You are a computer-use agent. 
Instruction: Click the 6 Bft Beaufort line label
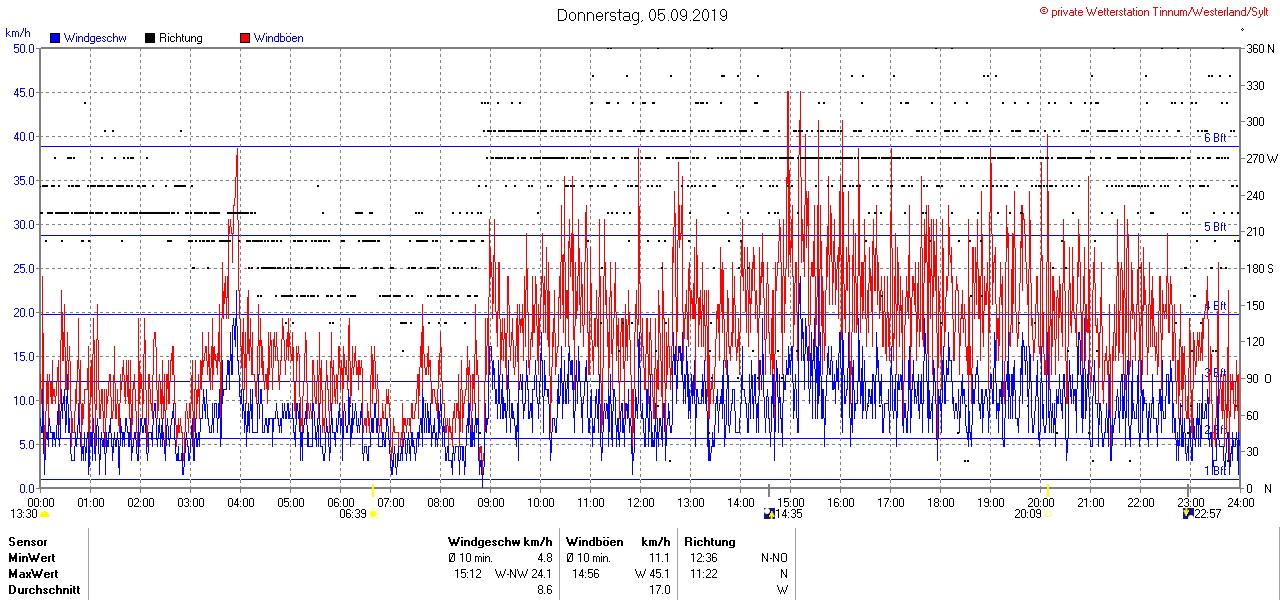[1215, 138]
